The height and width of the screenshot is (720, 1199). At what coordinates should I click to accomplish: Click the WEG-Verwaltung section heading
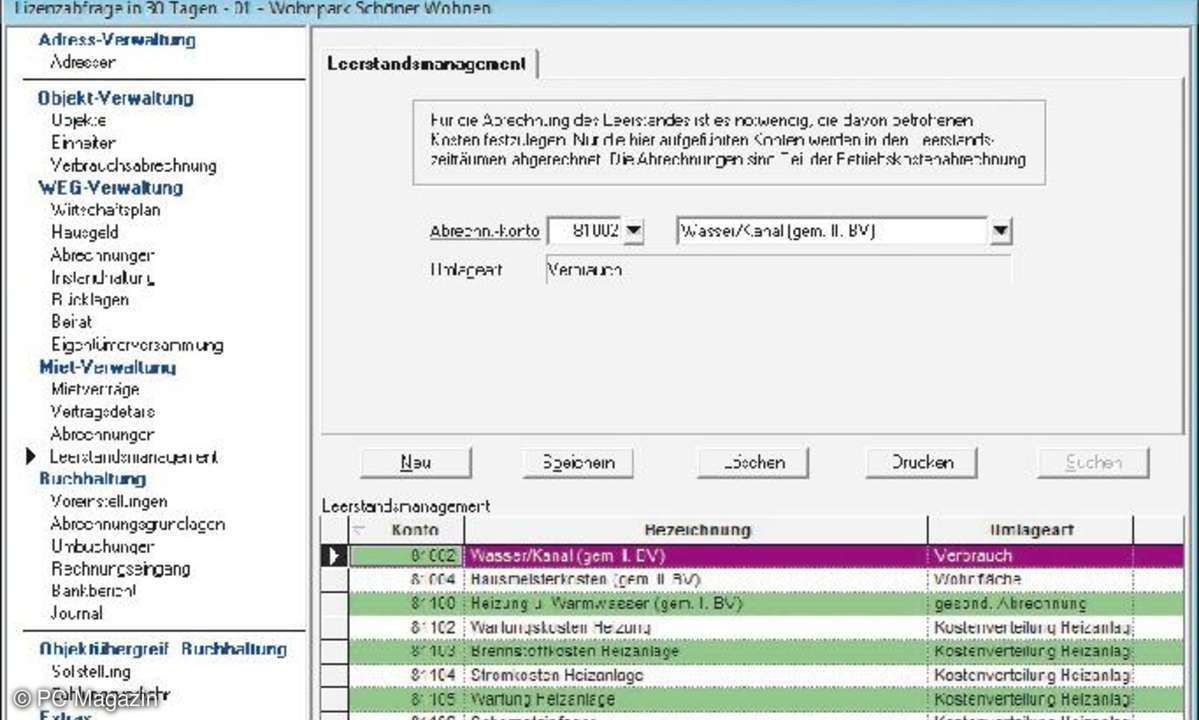(x=111, y=187)
